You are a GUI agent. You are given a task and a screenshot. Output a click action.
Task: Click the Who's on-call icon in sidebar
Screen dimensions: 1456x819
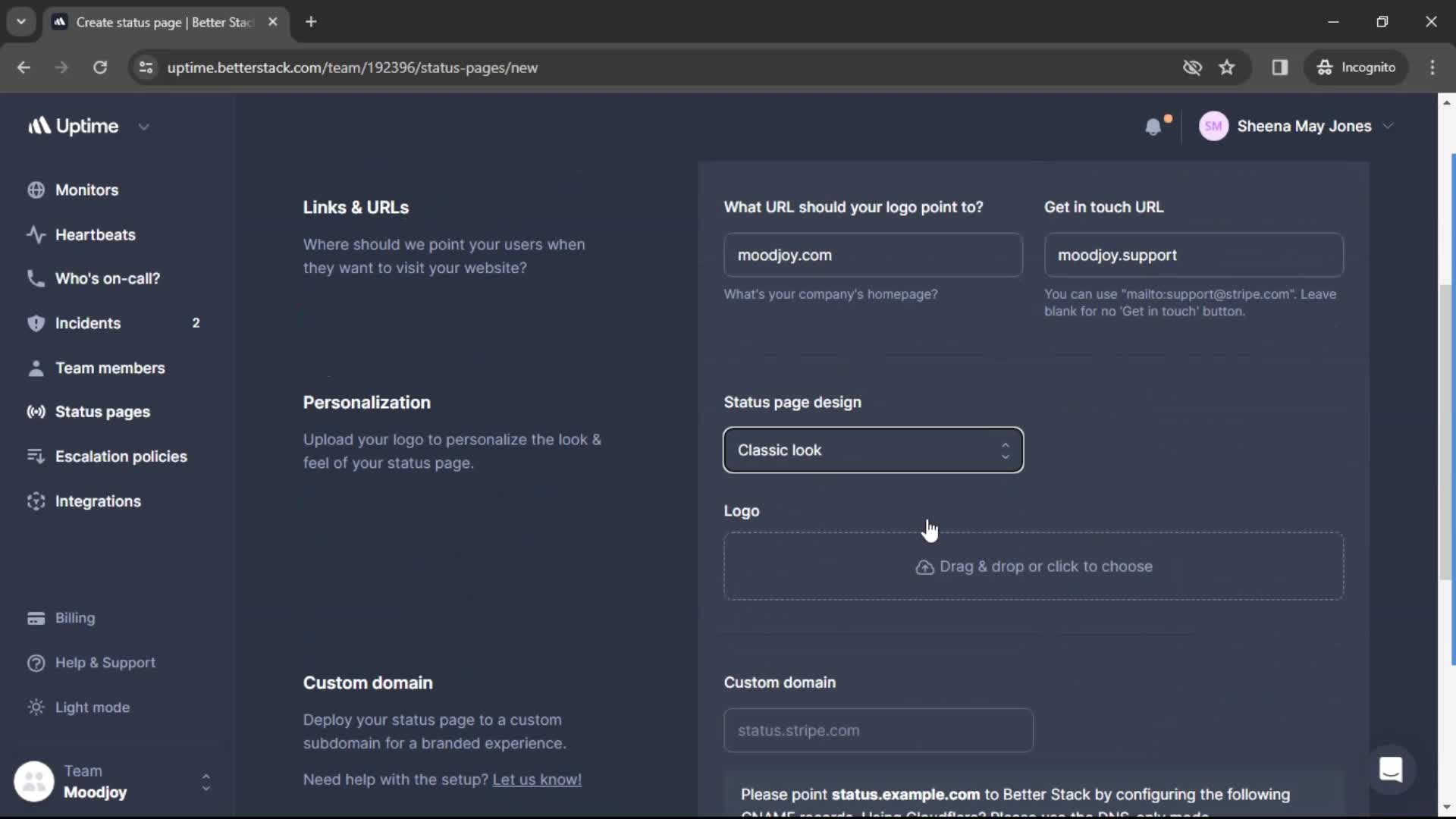point(34,278)
